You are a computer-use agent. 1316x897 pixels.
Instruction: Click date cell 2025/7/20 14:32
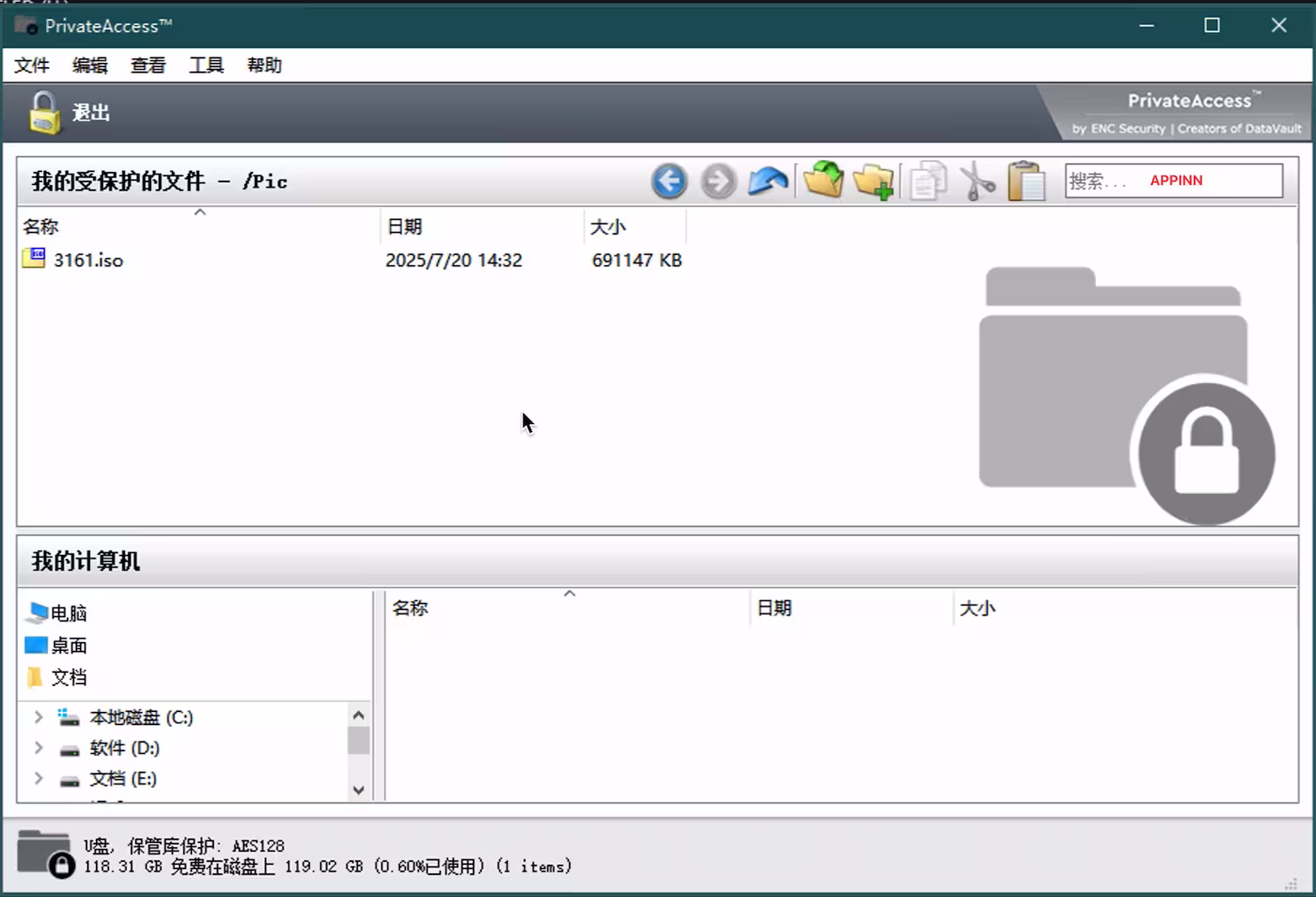click(454, 260)
